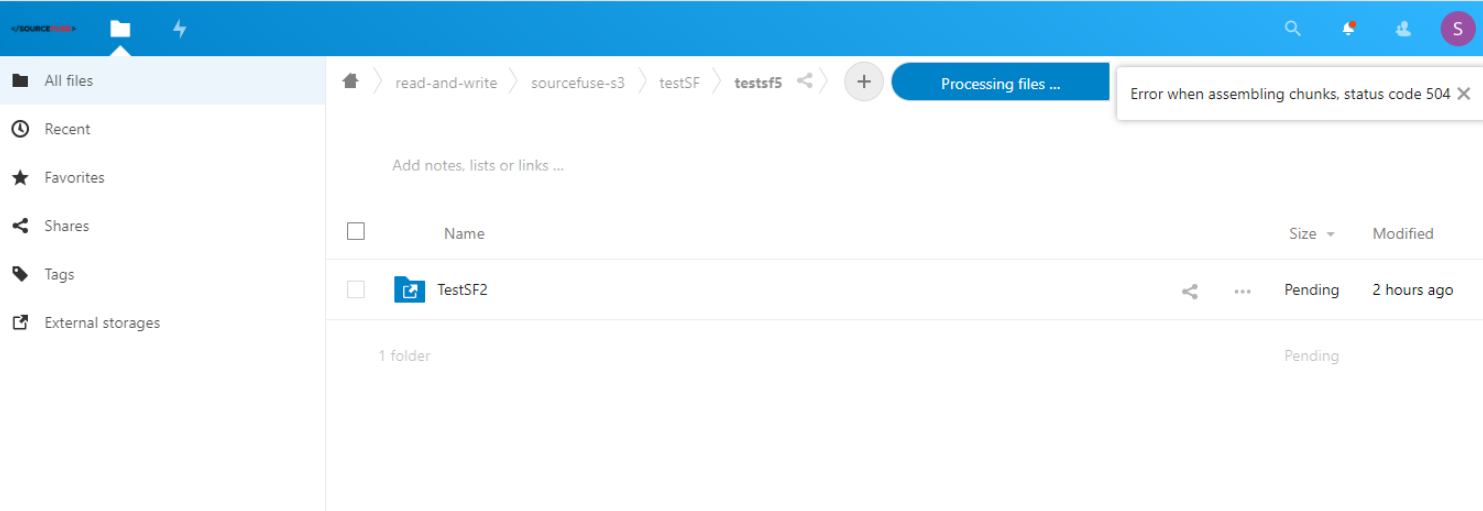Click the SourceFuse logo
The width and height of the screenshot is (1483, 511).
[44, 29]
